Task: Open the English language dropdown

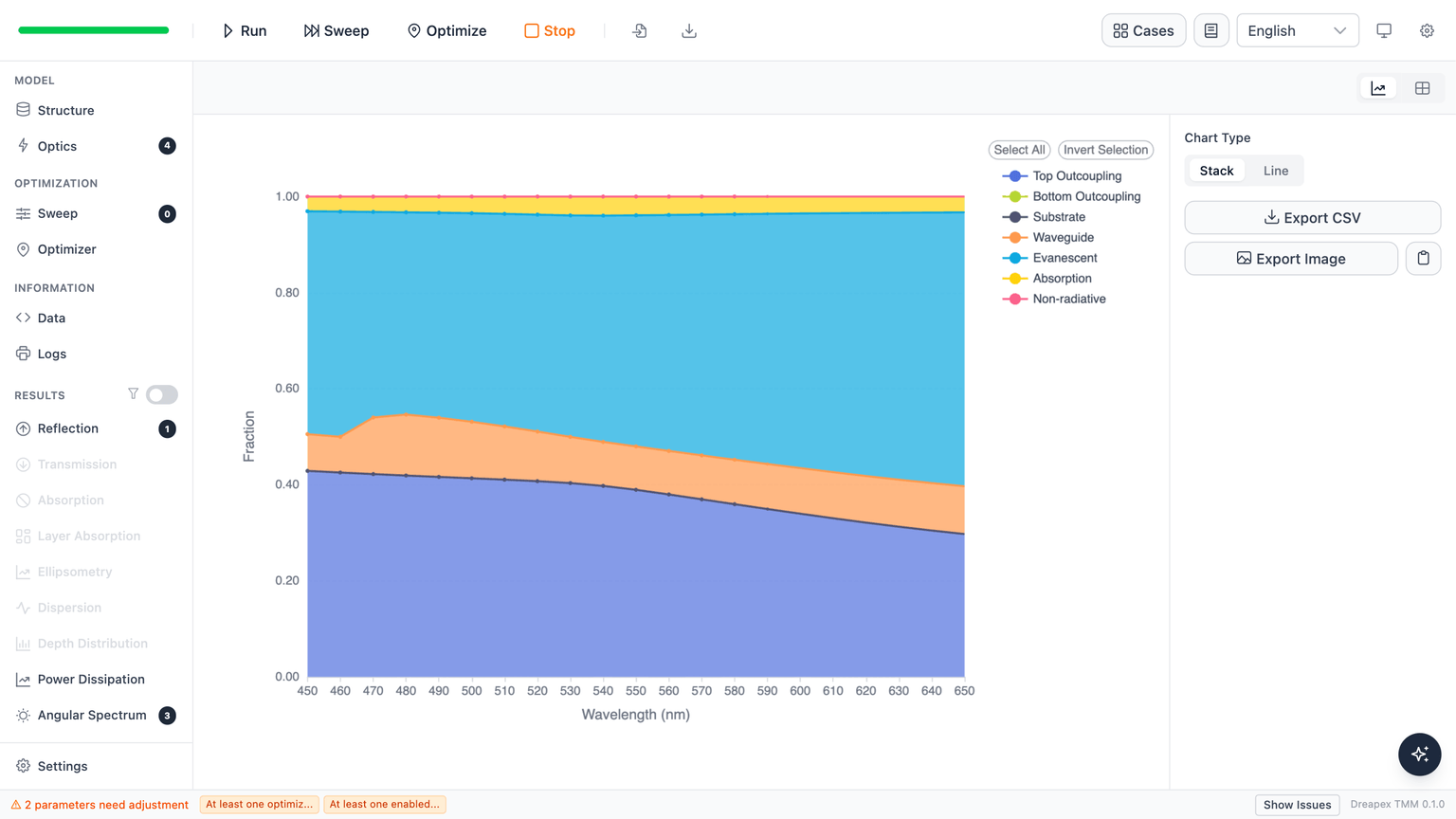Action: pyautogui.click(x=1297, y=30)
